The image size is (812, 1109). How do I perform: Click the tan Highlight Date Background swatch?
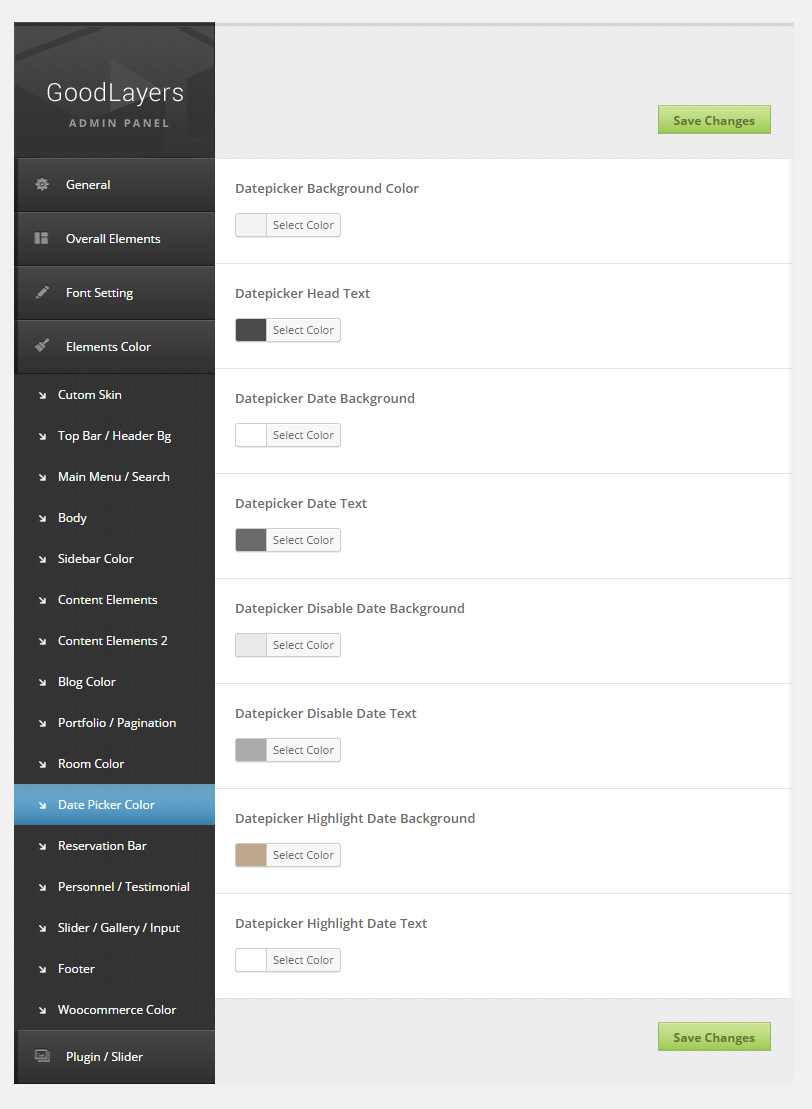251,855
